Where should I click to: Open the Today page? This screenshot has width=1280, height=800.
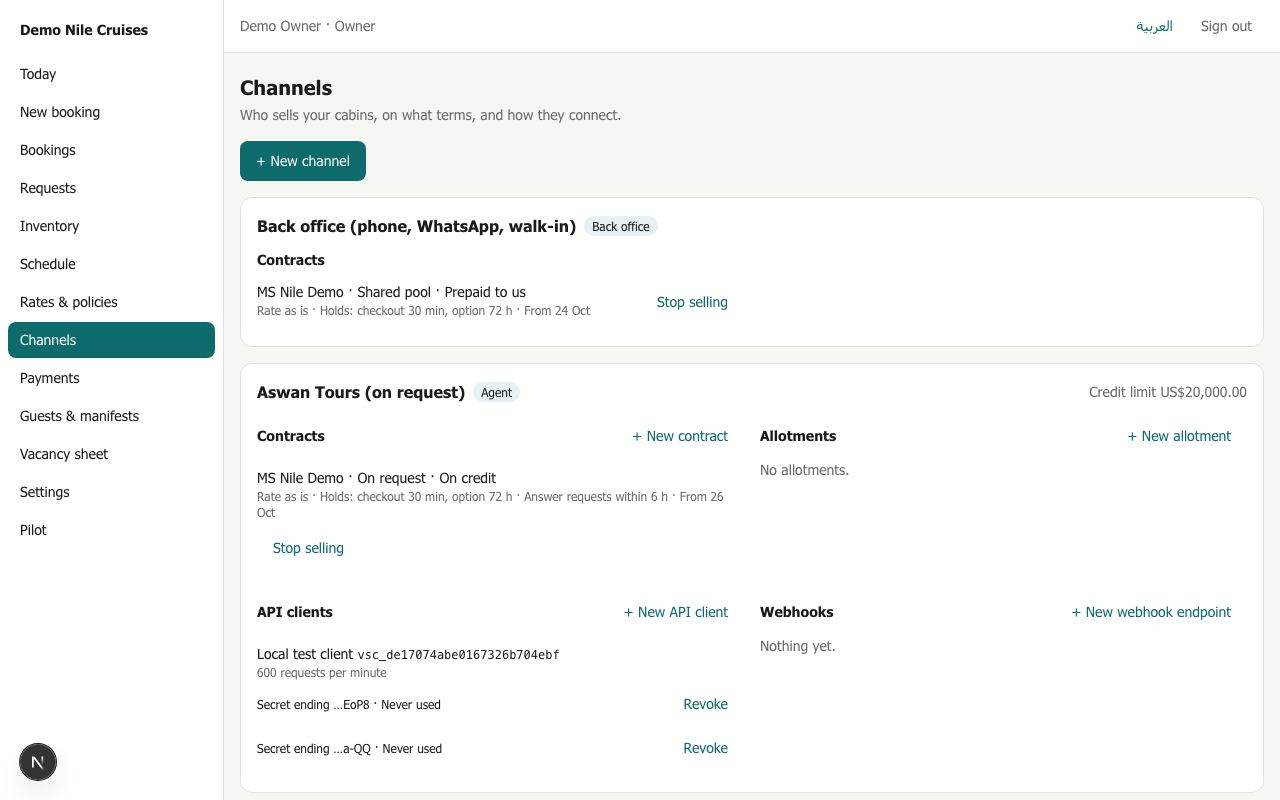[111, 74]
